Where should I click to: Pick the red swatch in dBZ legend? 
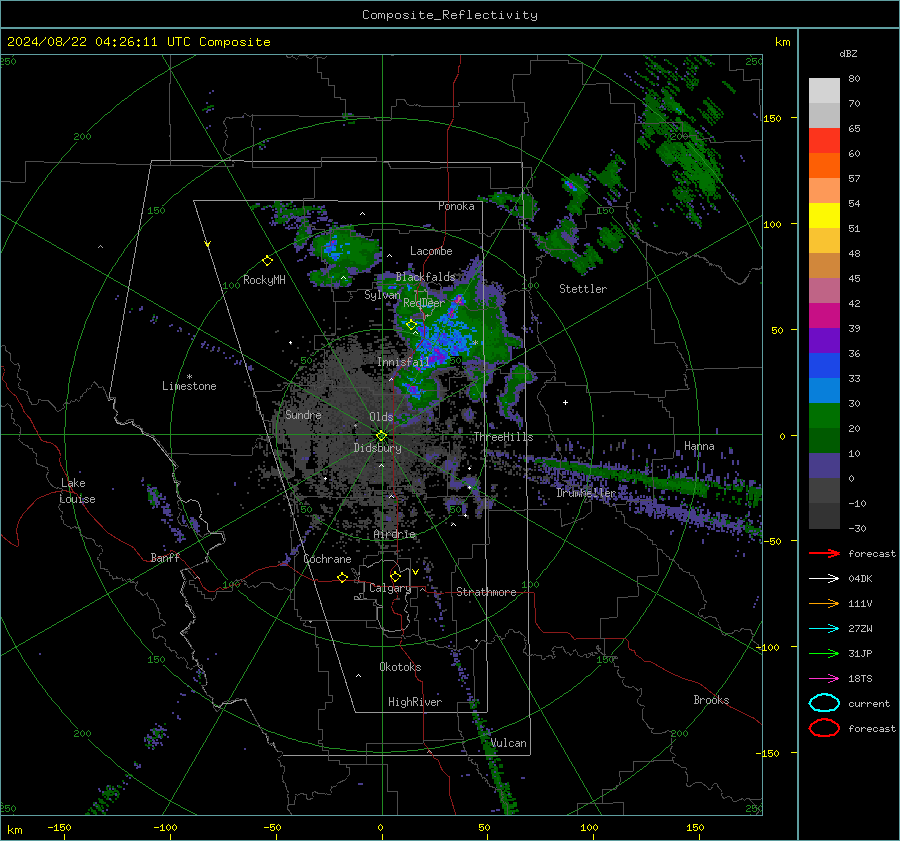pyautogui.click(x=824, y=141)
